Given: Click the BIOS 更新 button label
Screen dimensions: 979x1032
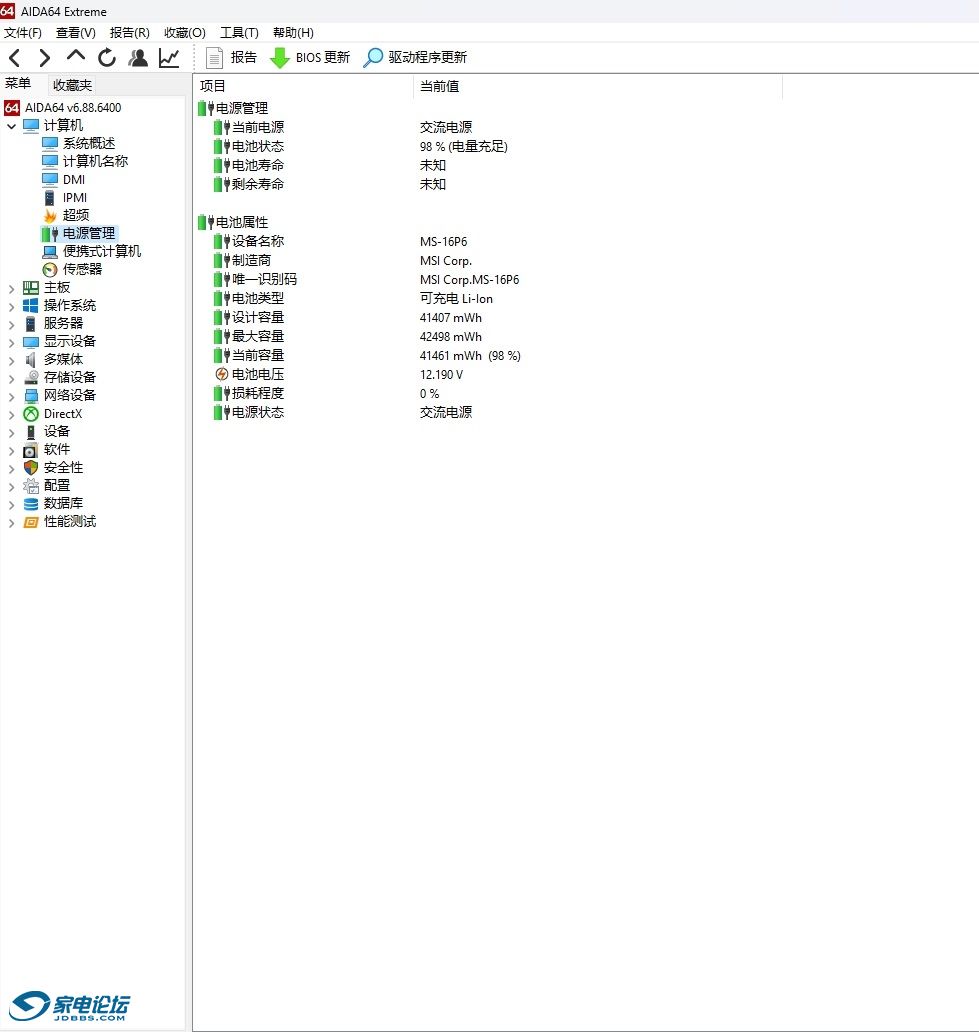Looking at the screenshot, I should [323, 57].
